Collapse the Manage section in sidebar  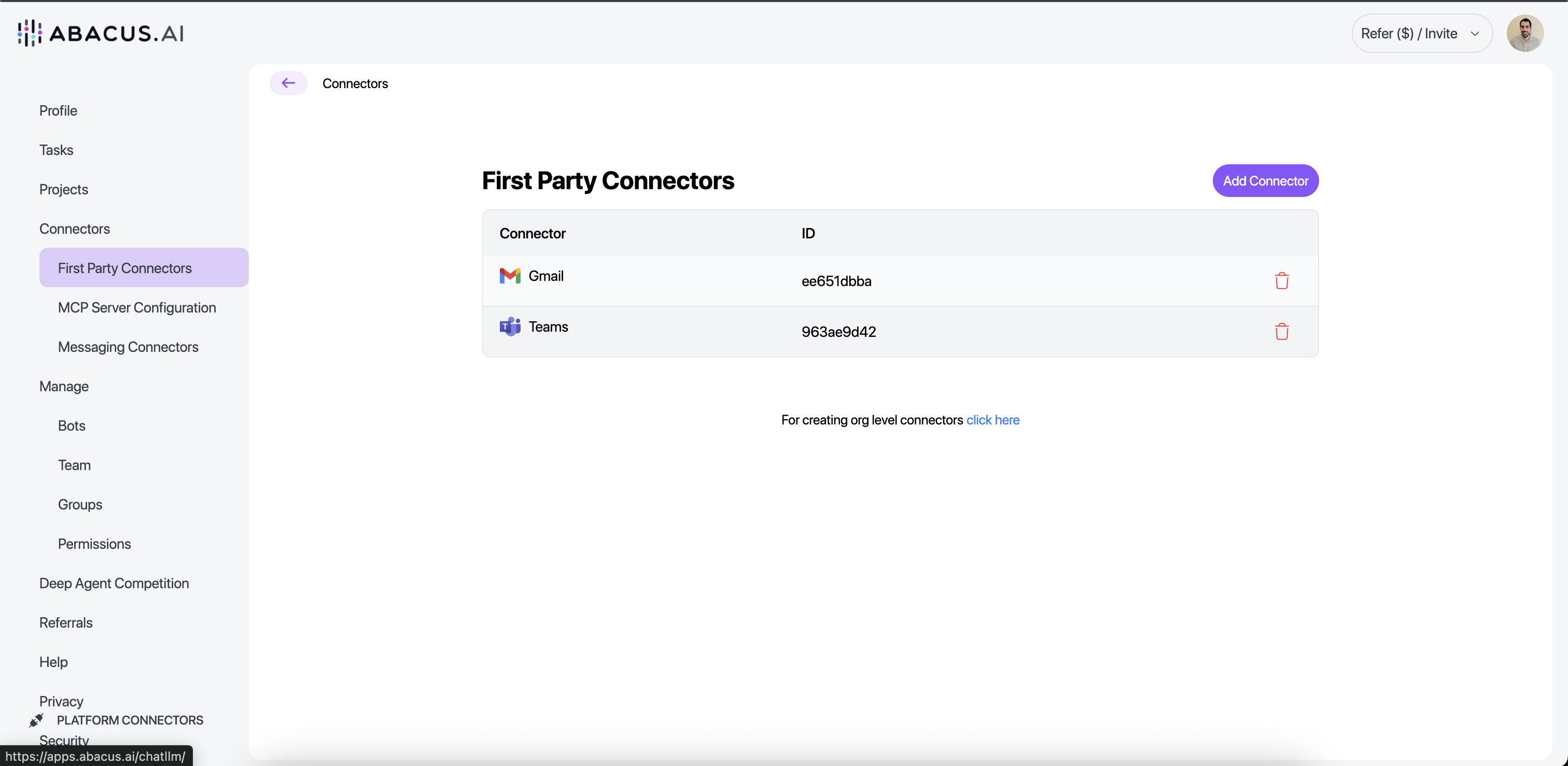coord(64,386)
